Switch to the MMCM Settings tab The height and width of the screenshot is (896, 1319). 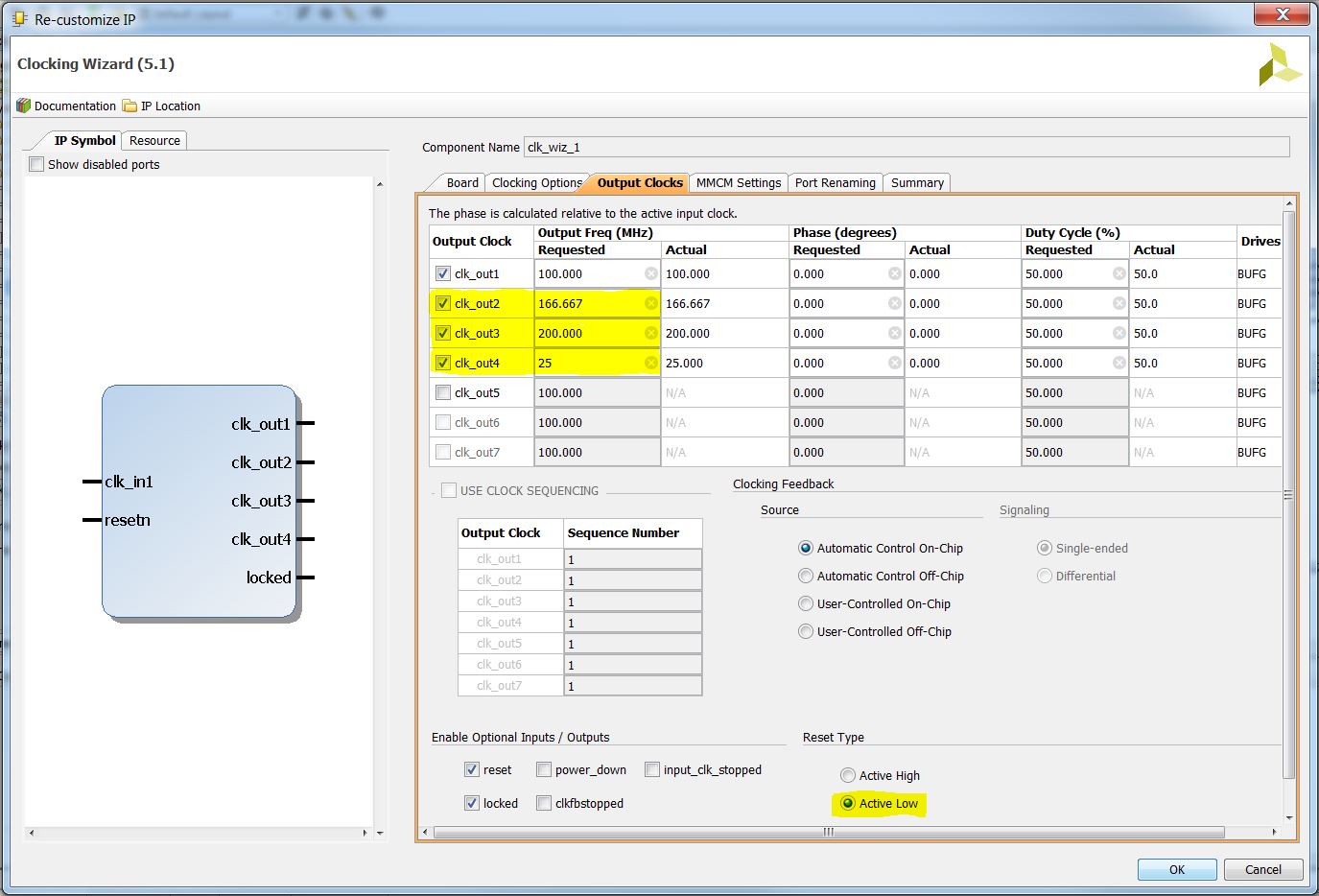point(739,182)
